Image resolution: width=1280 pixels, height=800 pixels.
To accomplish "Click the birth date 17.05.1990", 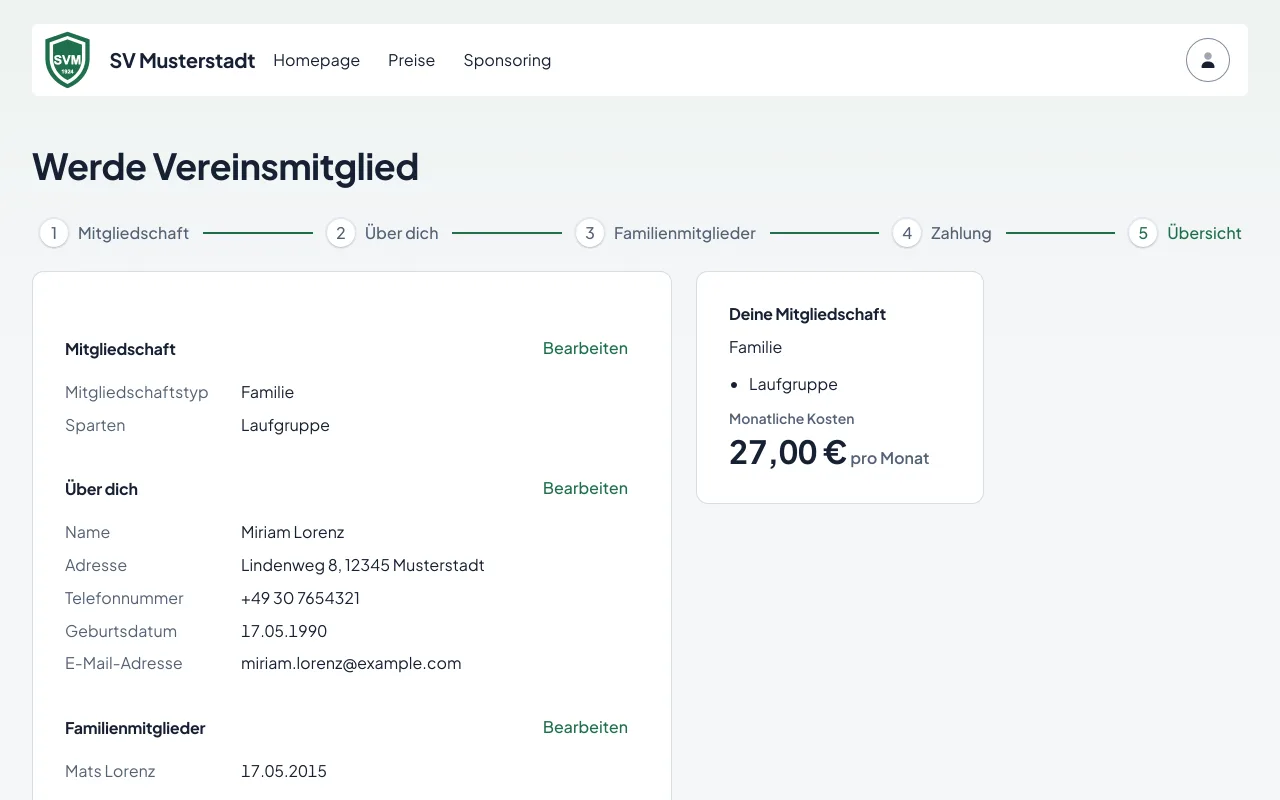I will (284, 631).
